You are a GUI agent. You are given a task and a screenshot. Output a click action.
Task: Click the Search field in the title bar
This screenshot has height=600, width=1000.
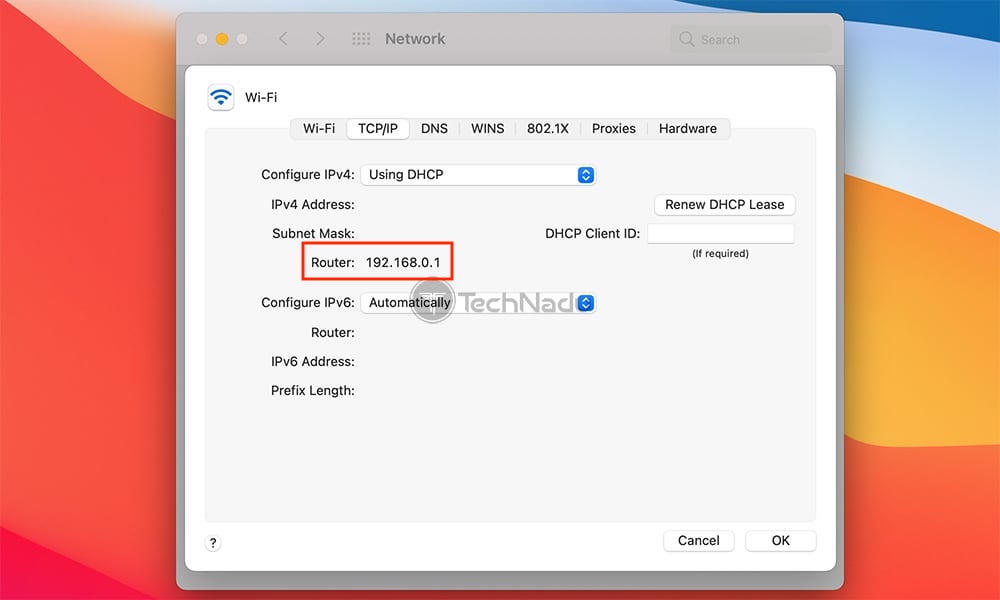pos(751,39)
